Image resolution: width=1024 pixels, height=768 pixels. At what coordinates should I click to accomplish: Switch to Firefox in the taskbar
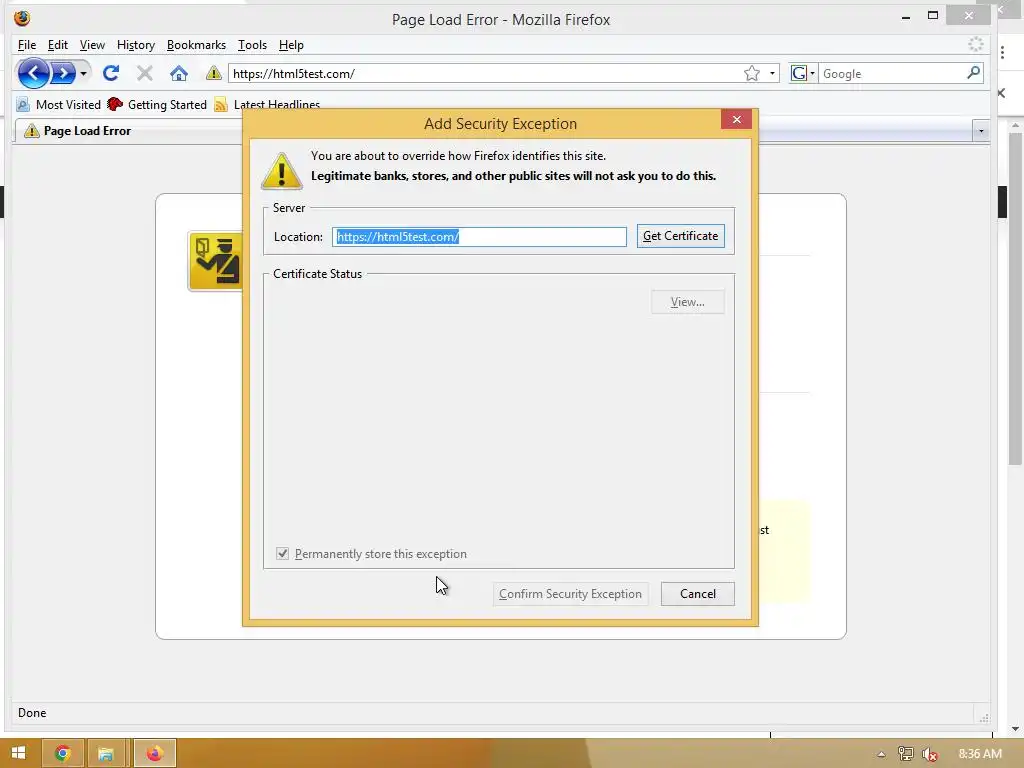point(155,754)
